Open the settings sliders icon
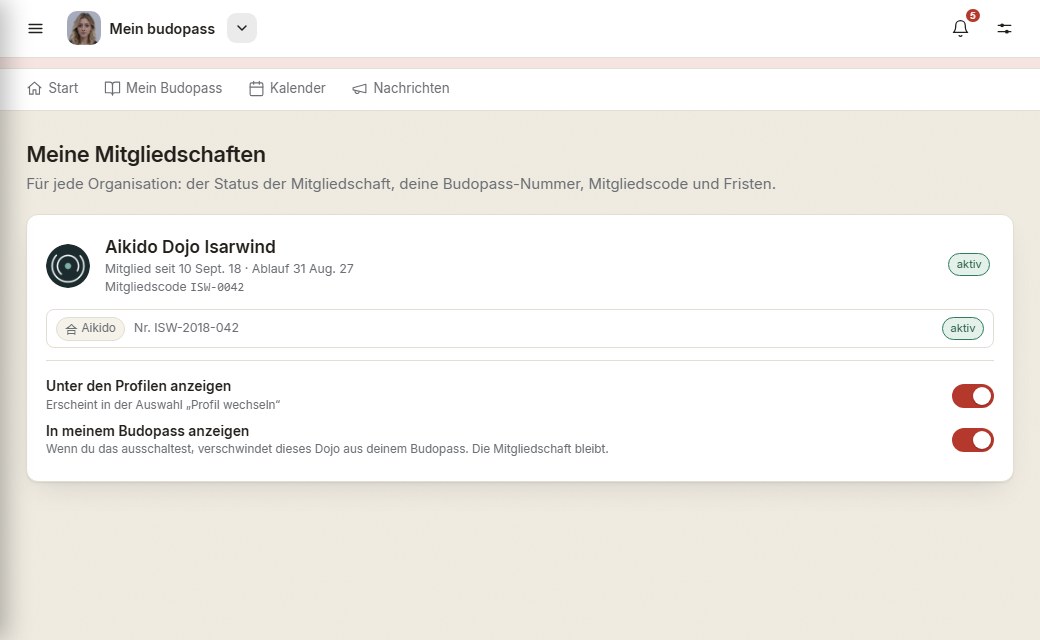1040x640 pixels. point(1004,29)
